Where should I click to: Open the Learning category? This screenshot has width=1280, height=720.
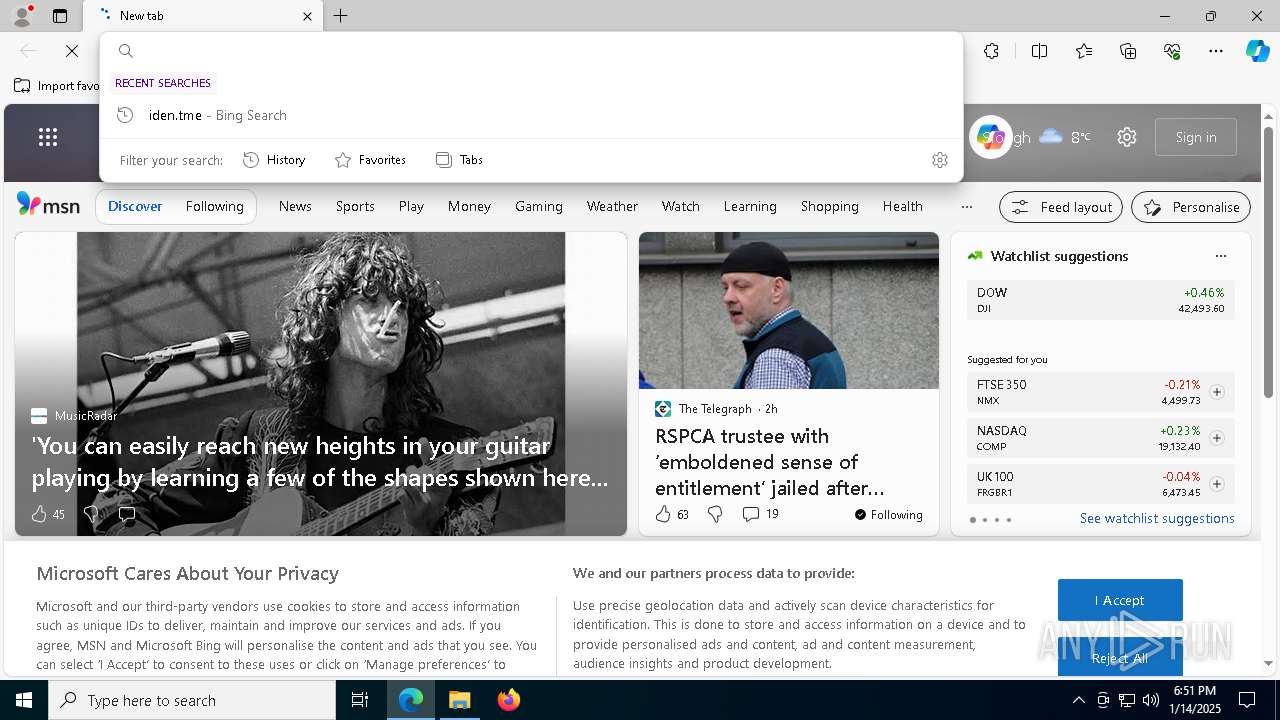750,206
